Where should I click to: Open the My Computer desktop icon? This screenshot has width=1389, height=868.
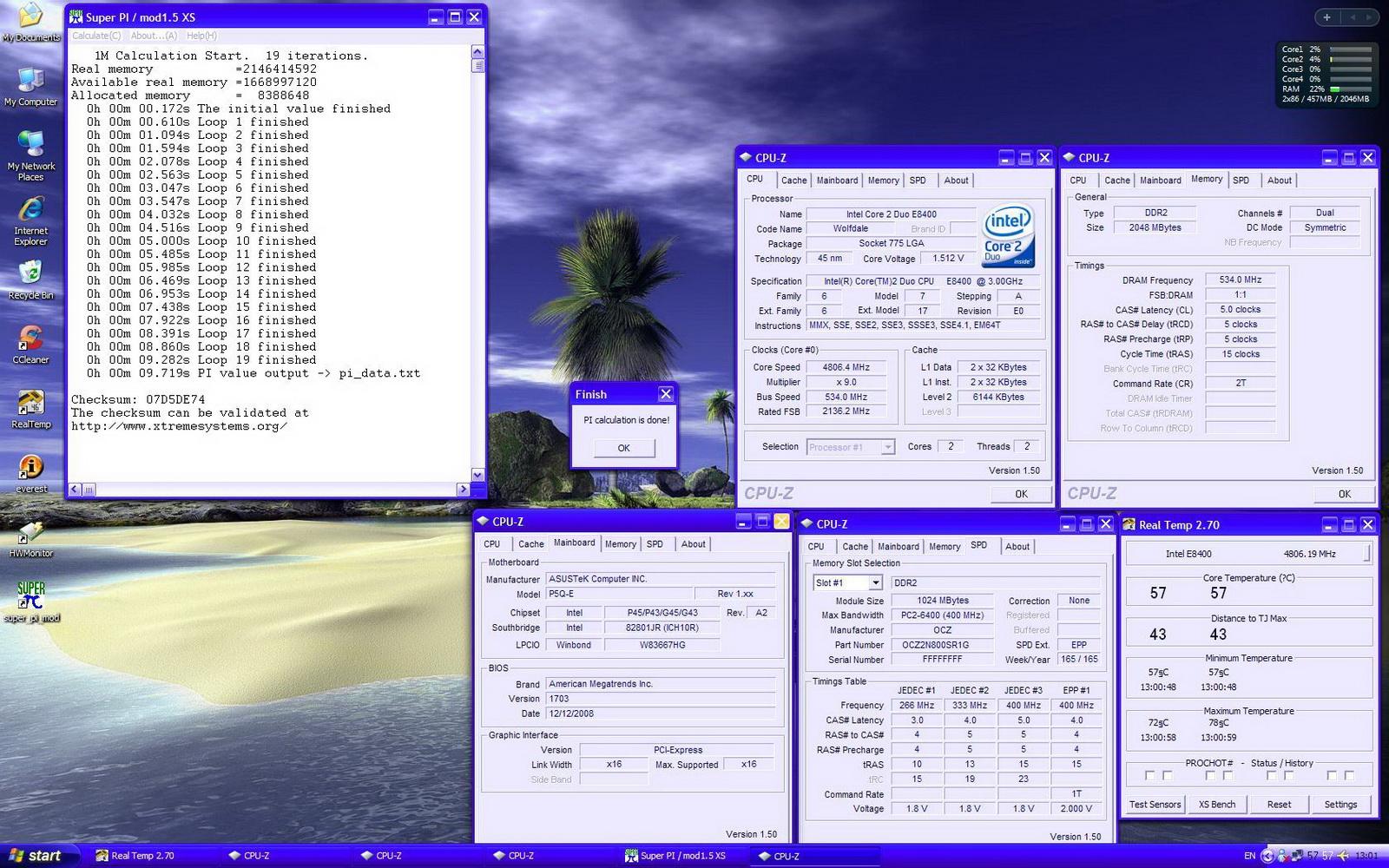click(31, 87)
